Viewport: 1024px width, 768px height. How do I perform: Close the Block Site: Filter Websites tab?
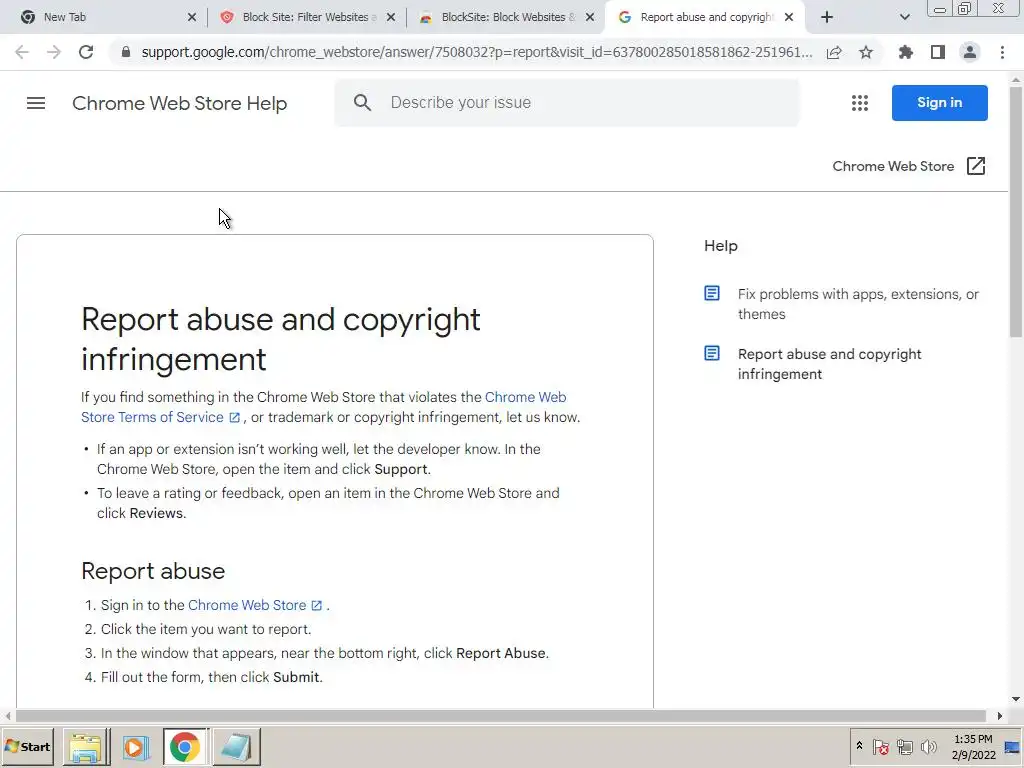391,17
